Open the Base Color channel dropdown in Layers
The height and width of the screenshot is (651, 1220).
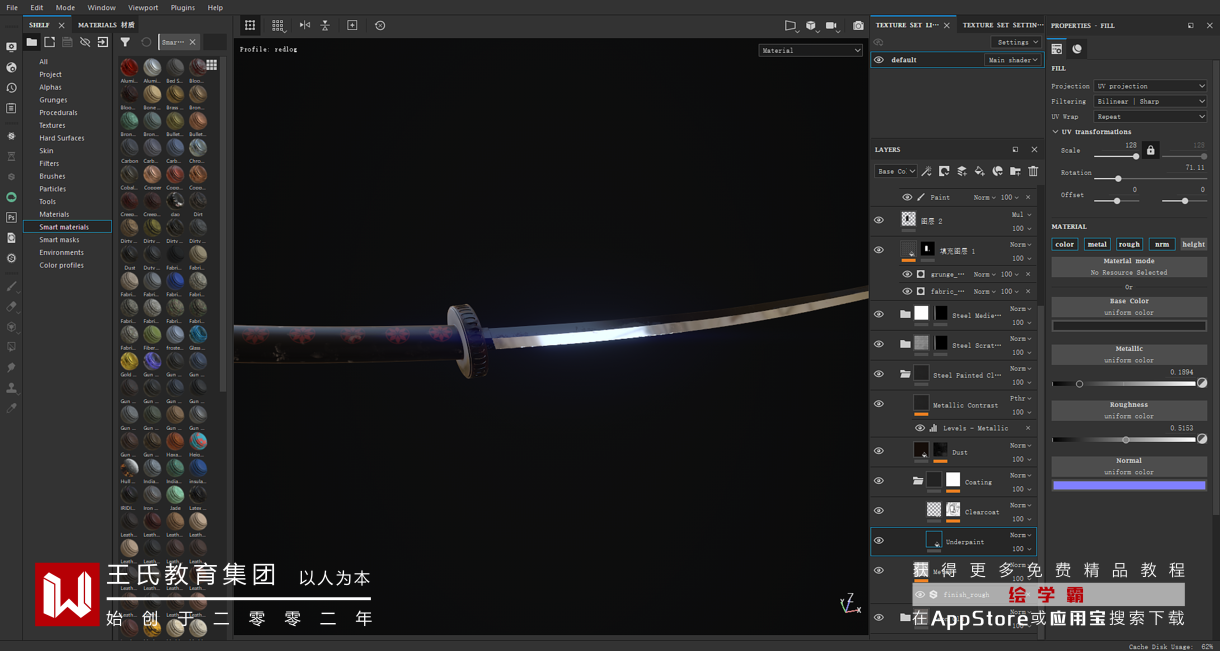896,171
